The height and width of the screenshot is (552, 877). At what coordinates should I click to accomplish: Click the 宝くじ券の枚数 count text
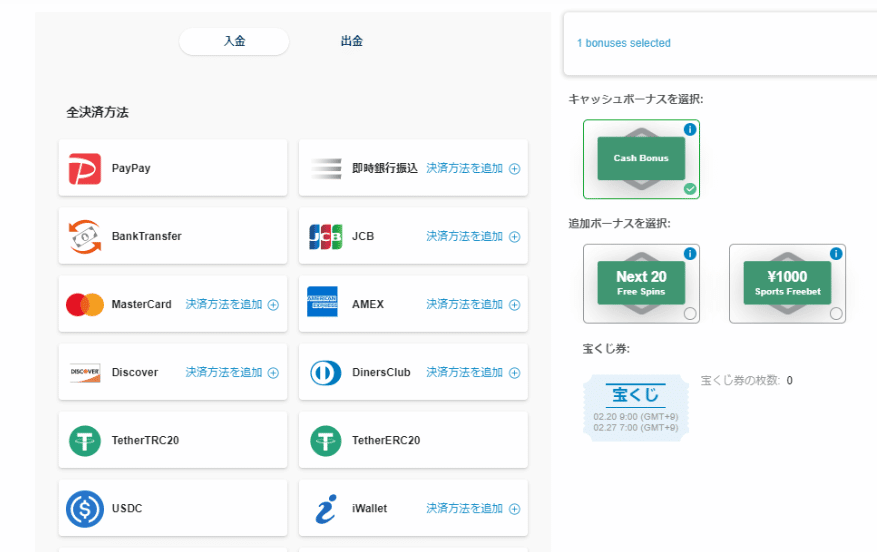747,380
